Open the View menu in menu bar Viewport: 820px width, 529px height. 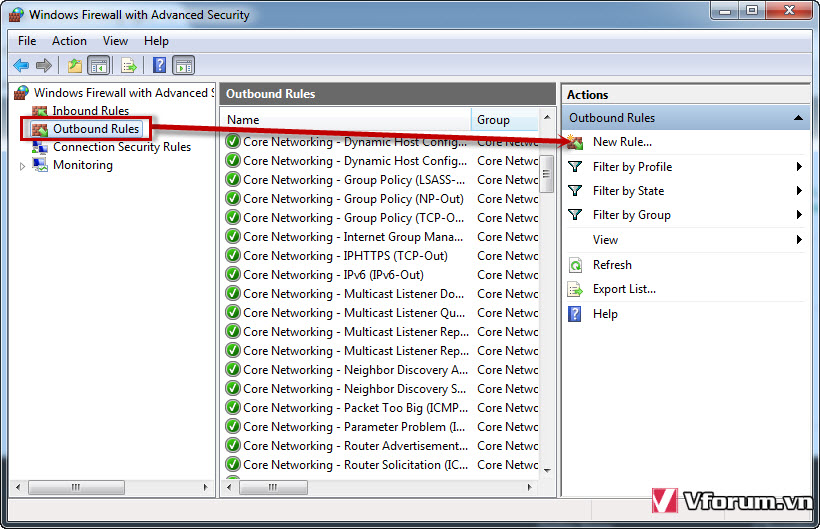click(x=115, y=41)
